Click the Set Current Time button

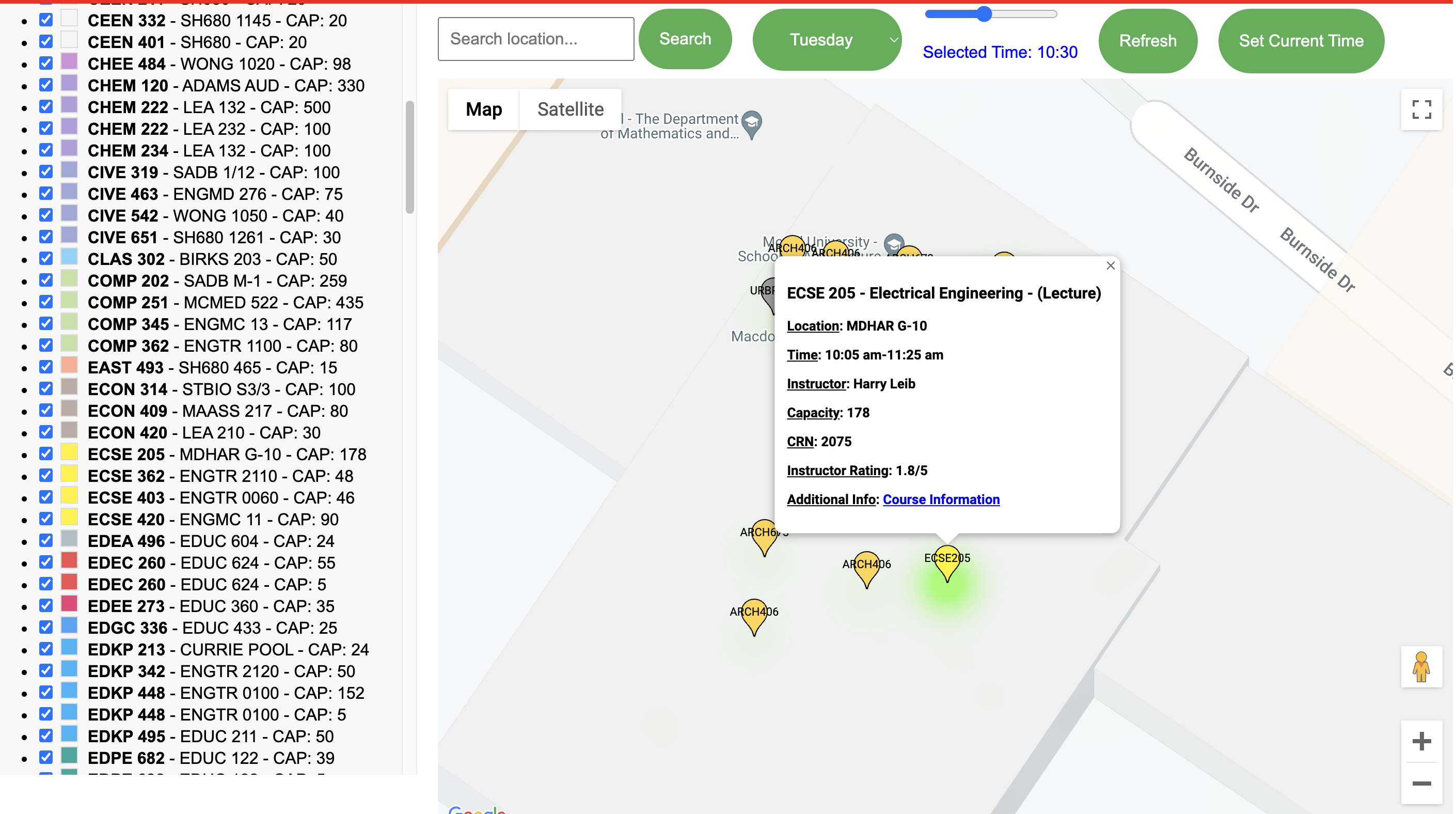tap(1301, 41)
